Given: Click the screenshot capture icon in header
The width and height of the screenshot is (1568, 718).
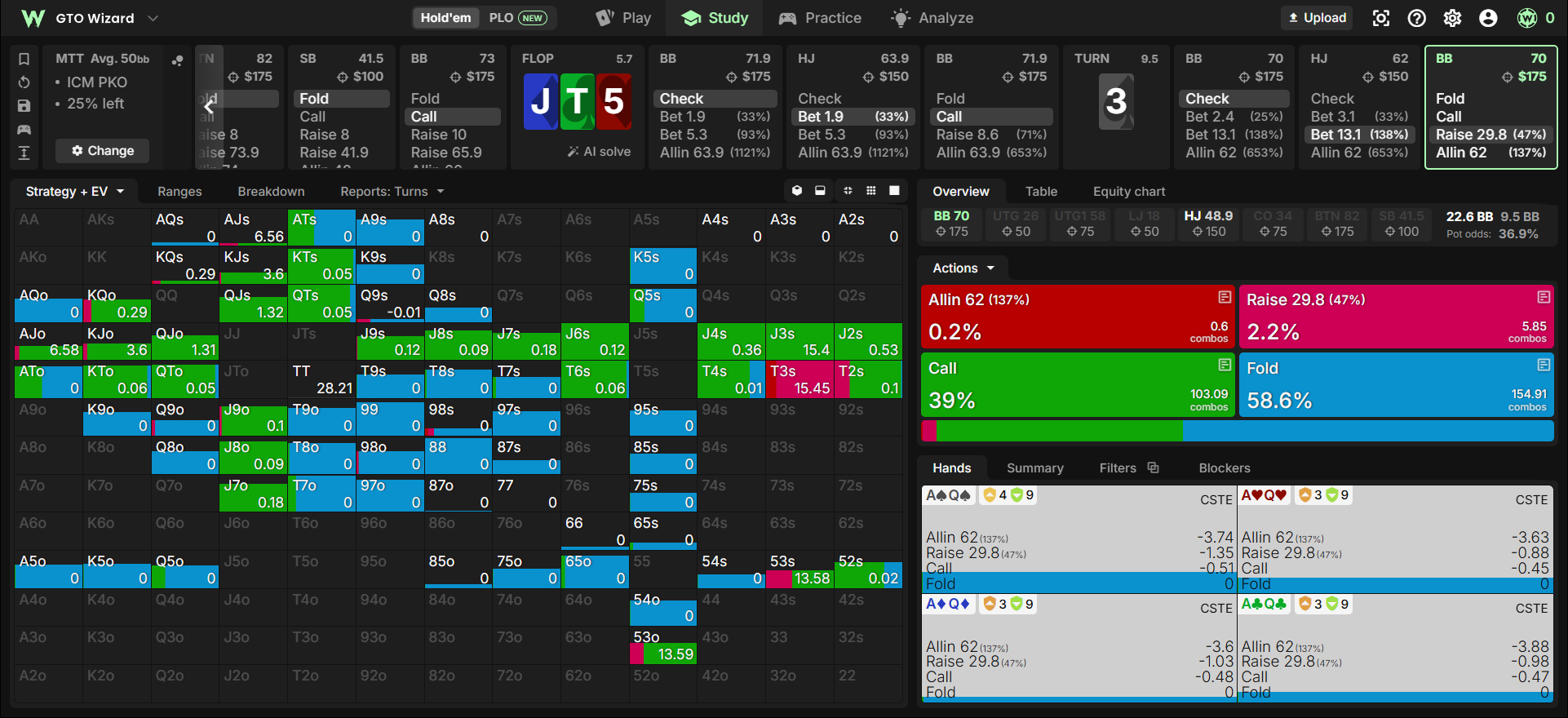Looking at the screenshot, I should [x=1381, y=18].
